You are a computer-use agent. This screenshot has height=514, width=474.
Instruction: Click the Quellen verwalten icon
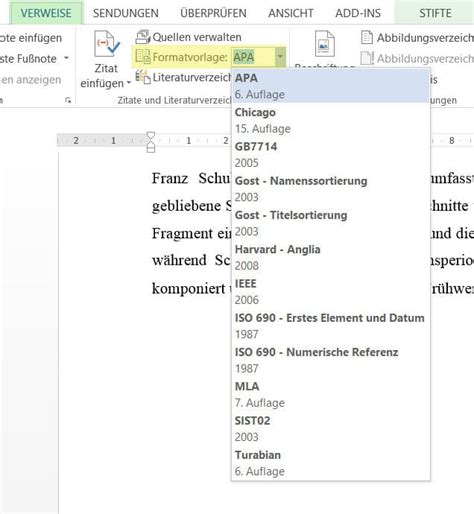[143, 37]
